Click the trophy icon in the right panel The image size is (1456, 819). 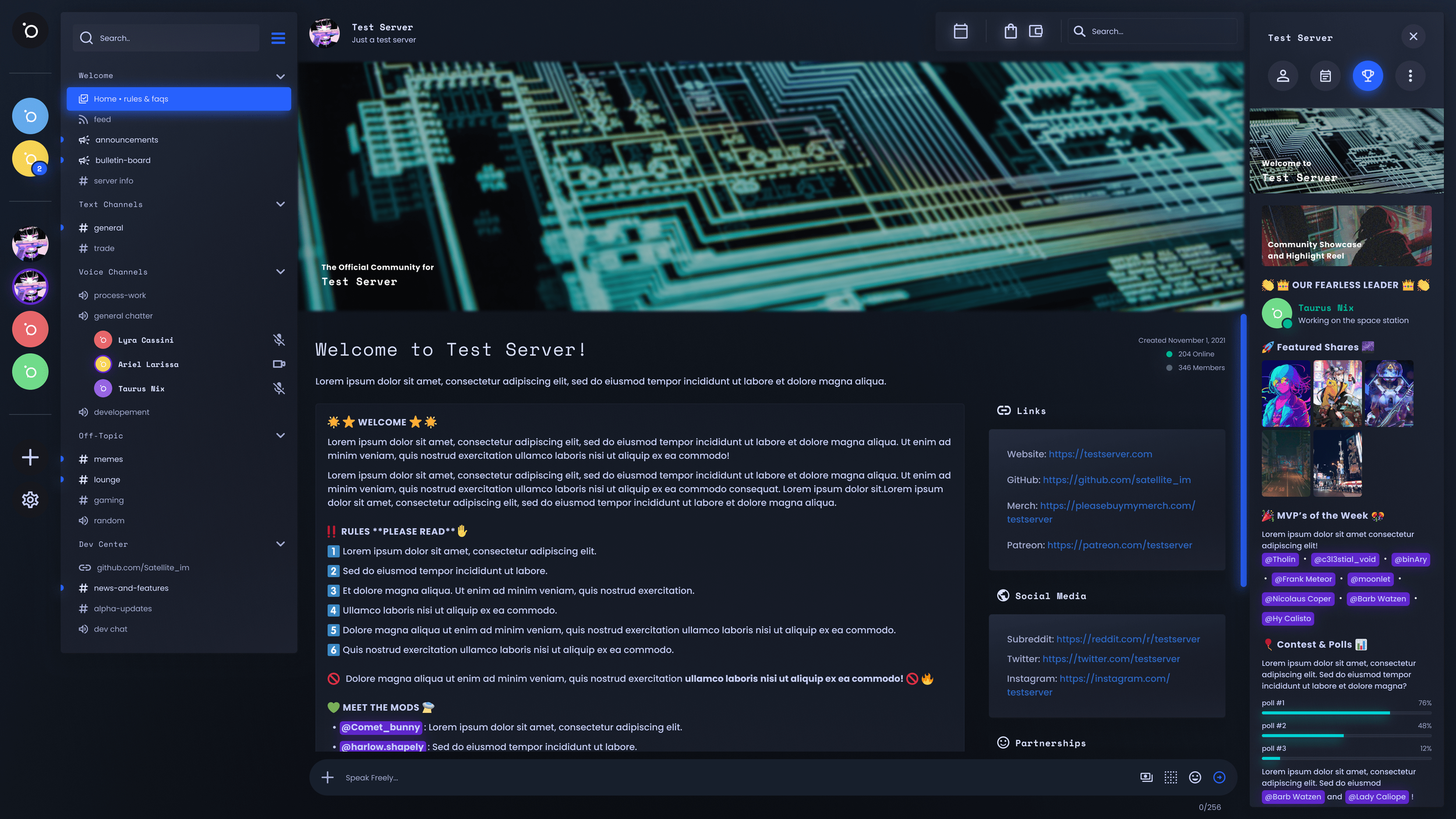(x=1367, y=76)
